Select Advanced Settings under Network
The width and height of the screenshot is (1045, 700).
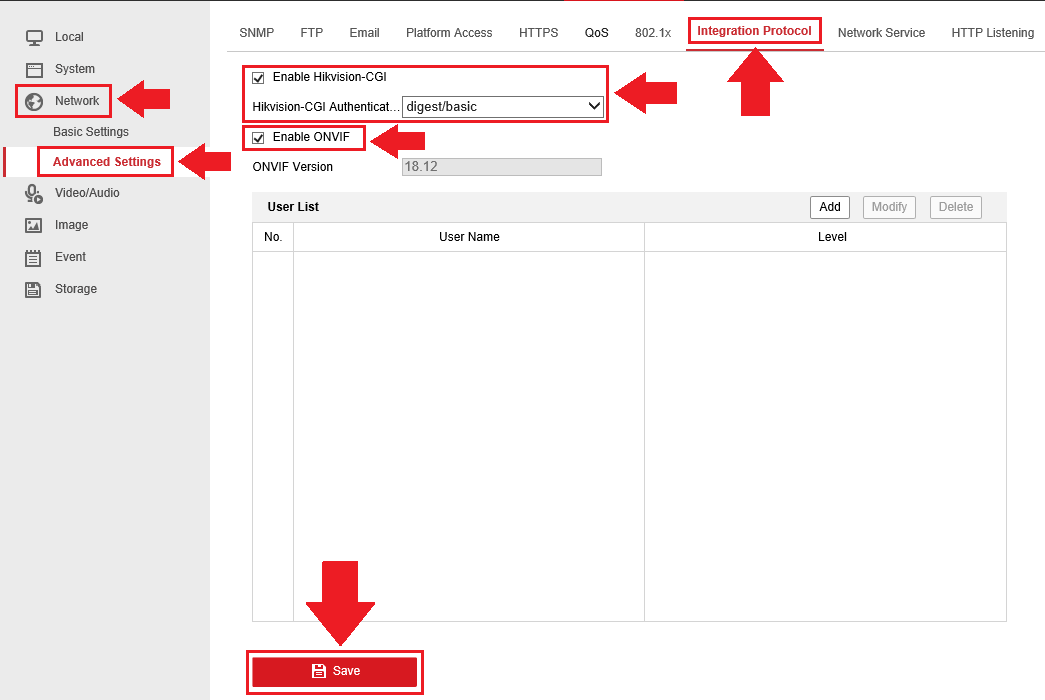(106, 162)
